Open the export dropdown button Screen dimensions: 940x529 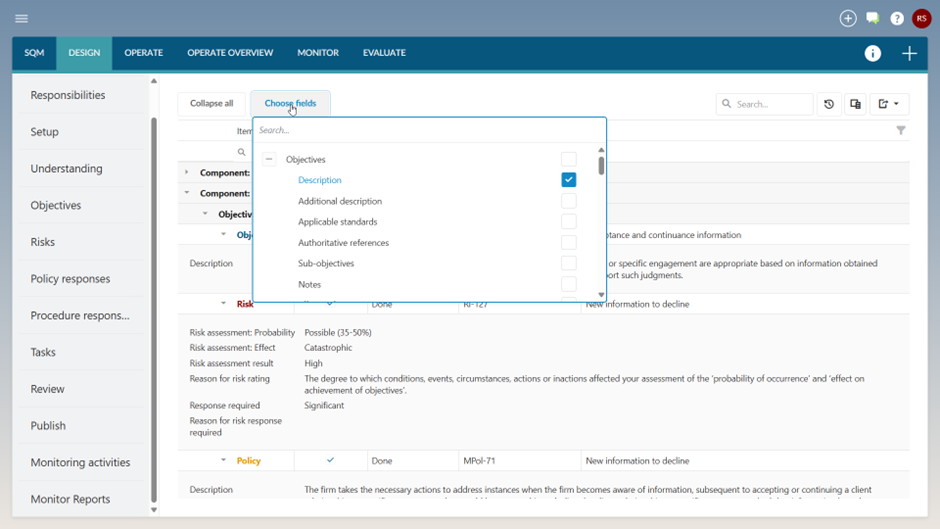pyautogui.click(x=888, y=104)
